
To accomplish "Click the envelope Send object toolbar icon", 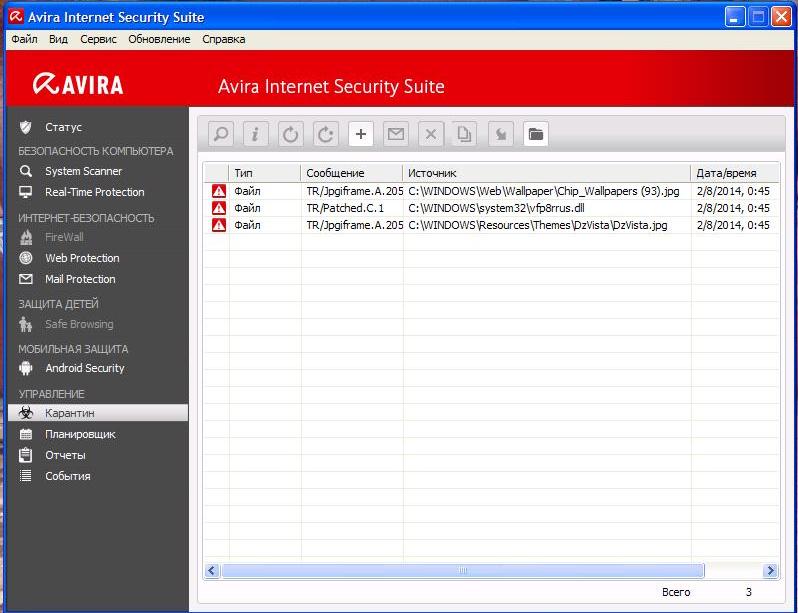I will (x=396, y=134).
